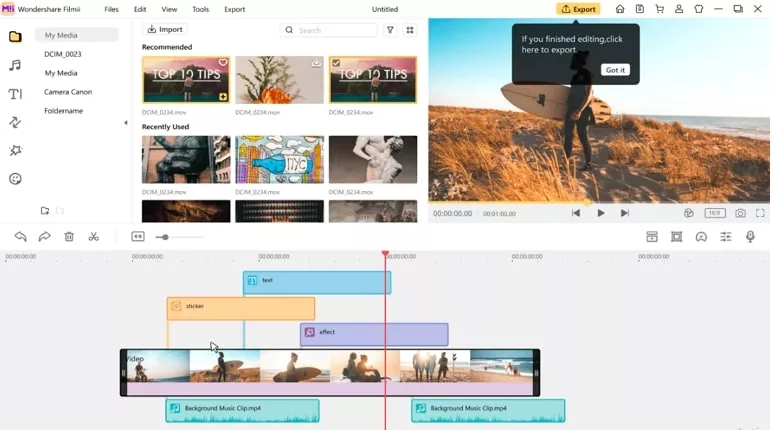Open the Audio music note tab
The width and height of the screenshot is (772, 430).
pyautogui.click(x=15, y=65)
